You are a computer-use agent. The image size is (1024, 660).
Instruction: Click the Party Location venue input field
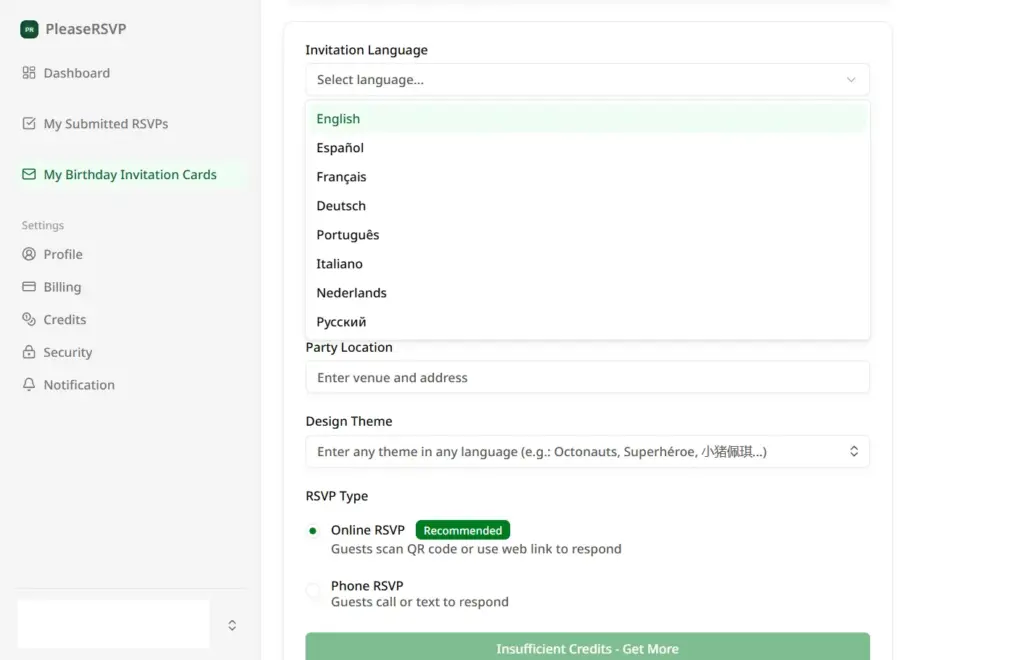(587, 377)
